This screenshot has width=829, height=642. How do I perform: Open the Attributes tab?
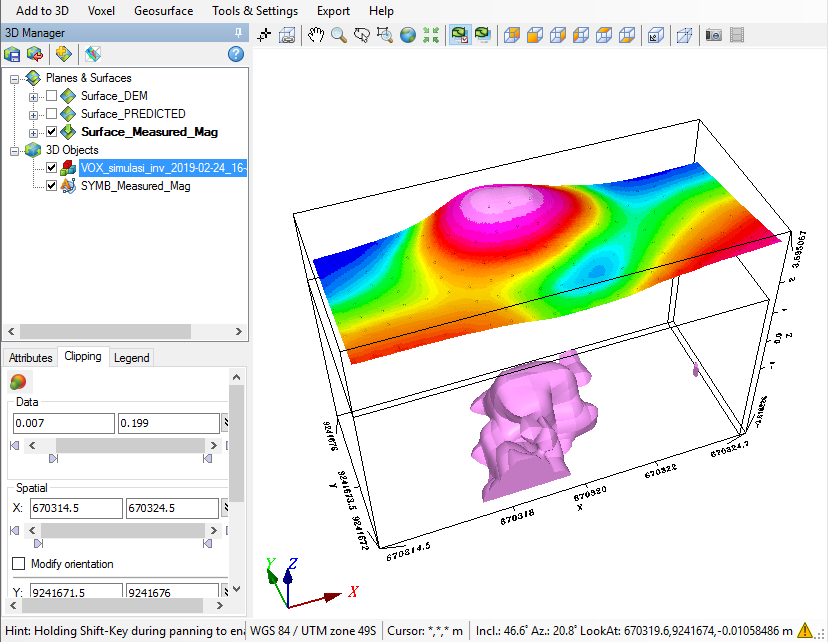coord(30,358)
